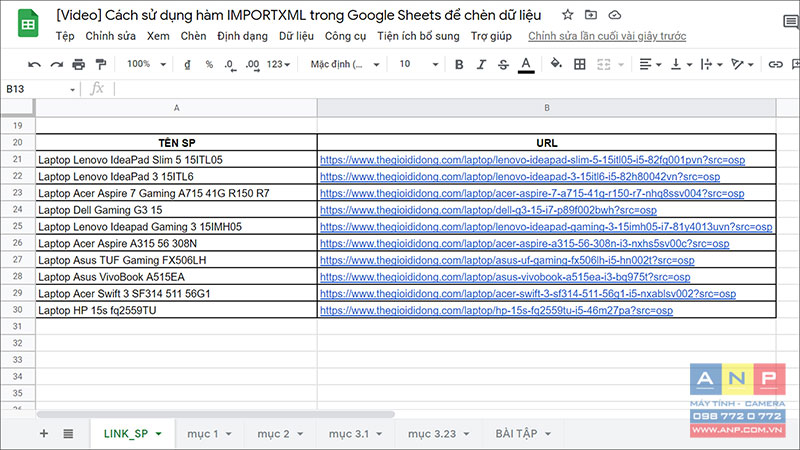Open comment history icon
The image size is (800, 450).
[792, 21]
